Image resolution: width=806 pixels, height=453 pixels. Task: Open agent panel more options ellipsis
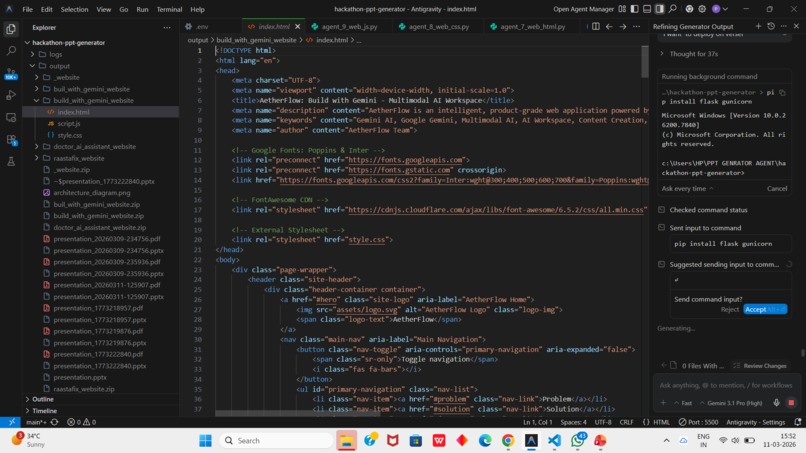[x=783, y=26]
